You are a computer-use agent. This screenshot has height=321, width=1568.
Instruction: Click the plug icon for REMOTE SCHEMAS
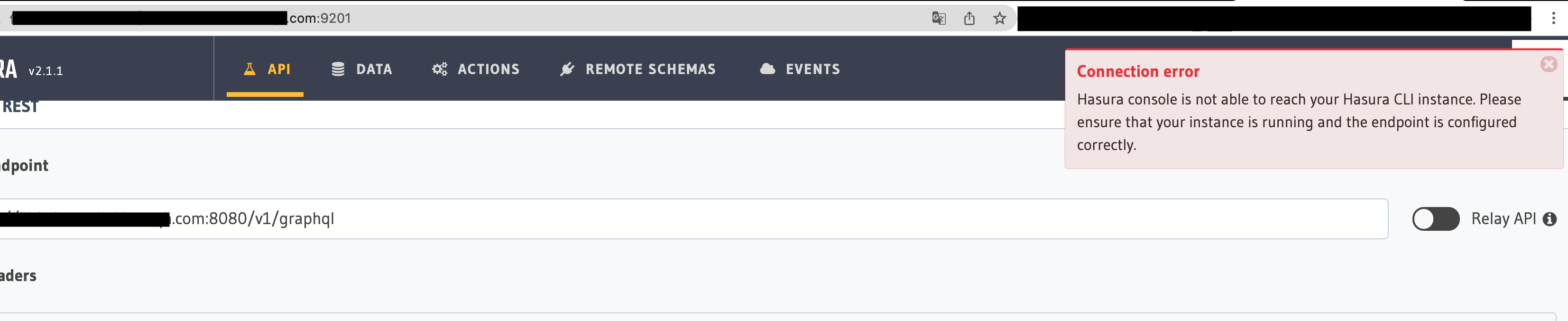567,69
